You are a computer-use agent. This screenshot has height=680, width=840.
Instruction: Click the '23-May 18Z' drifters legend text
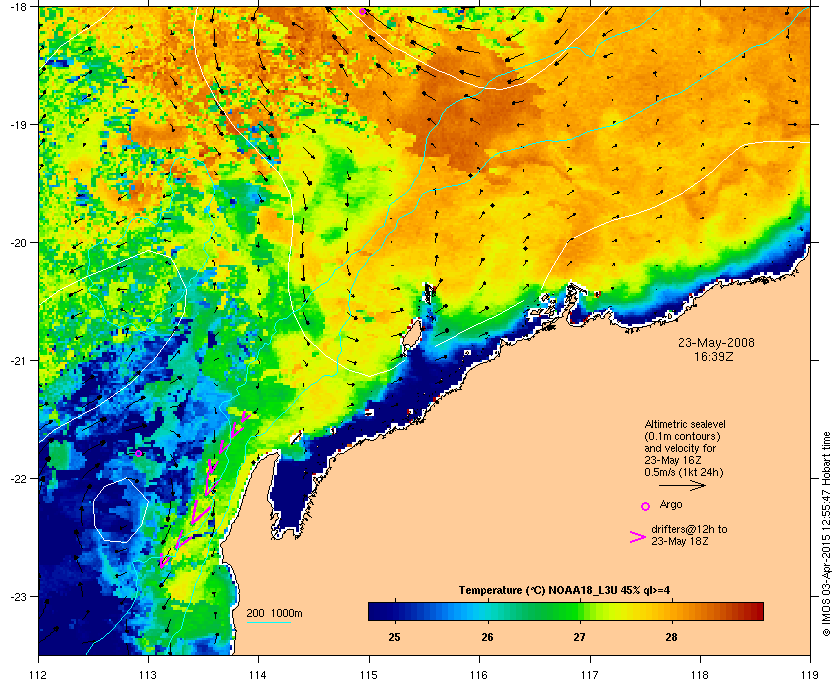coord(680,542)
